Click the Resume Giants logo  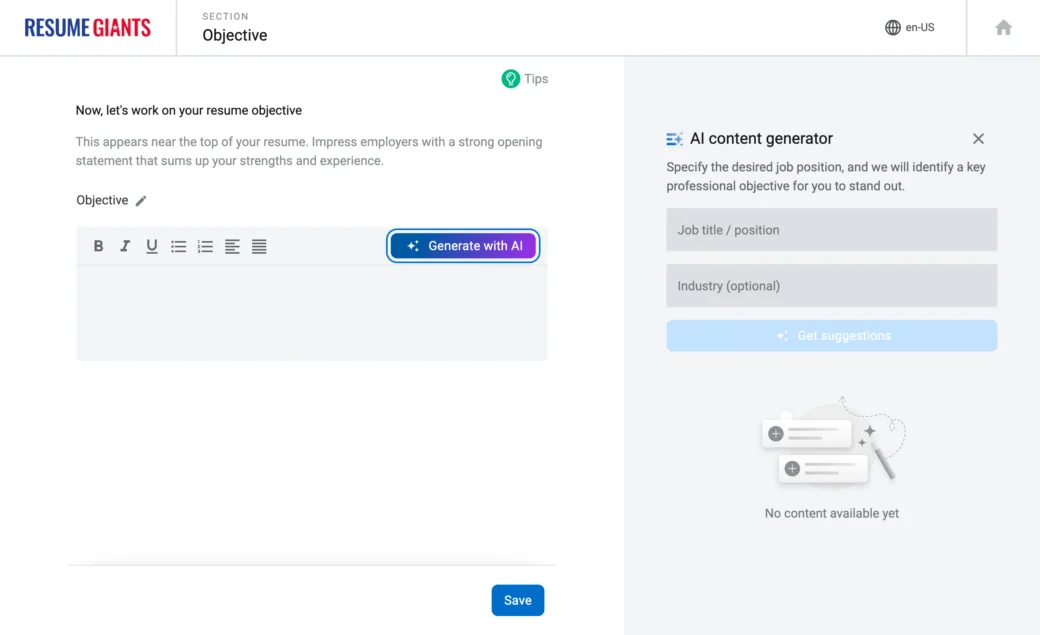[x=88, y=28]
